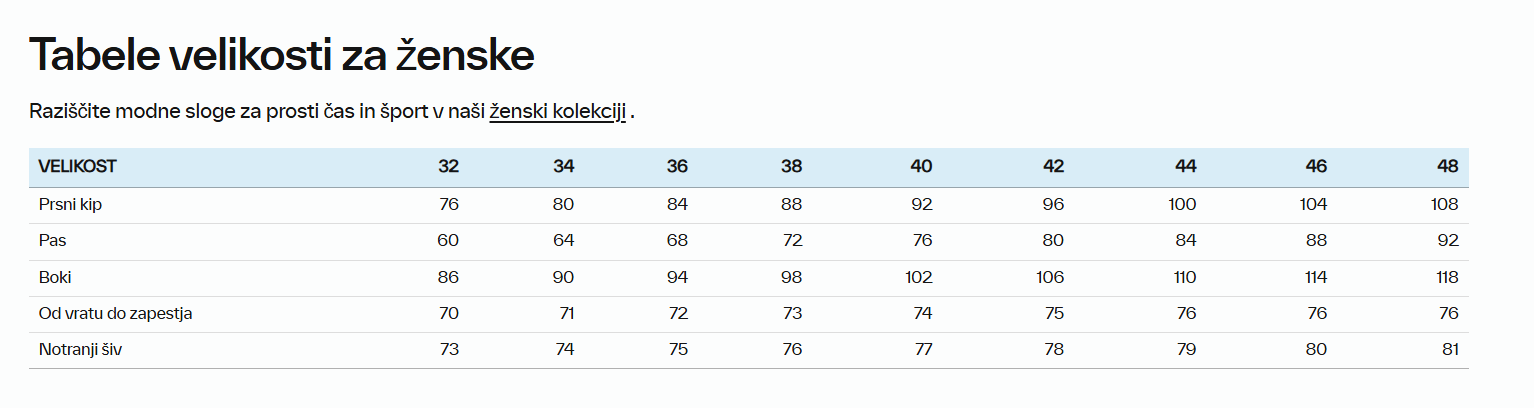The width and height of the screenshot is (1534, 408).
Task: Click the Pas row label
Action: 52,241
